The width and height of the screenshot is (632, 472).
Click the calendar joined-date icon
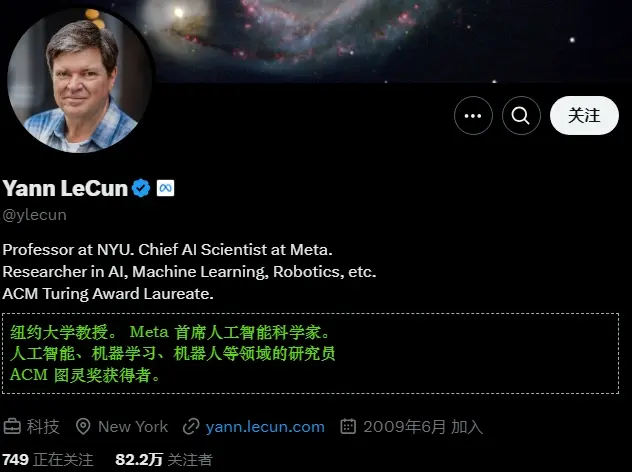point(348,426)
